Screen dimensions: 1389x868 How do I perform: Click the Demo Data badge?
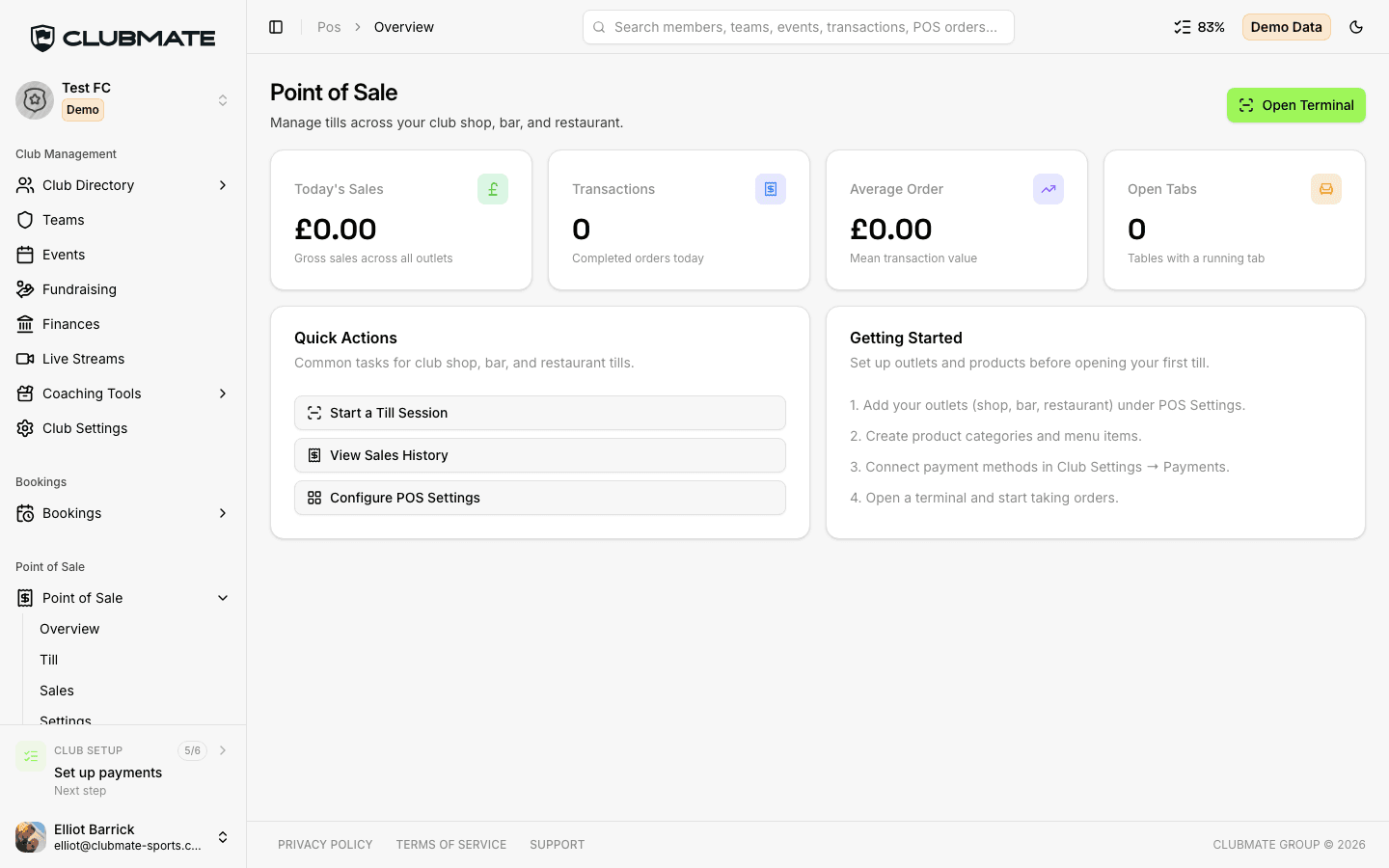pyautogui.click(x=1287, y=27)
